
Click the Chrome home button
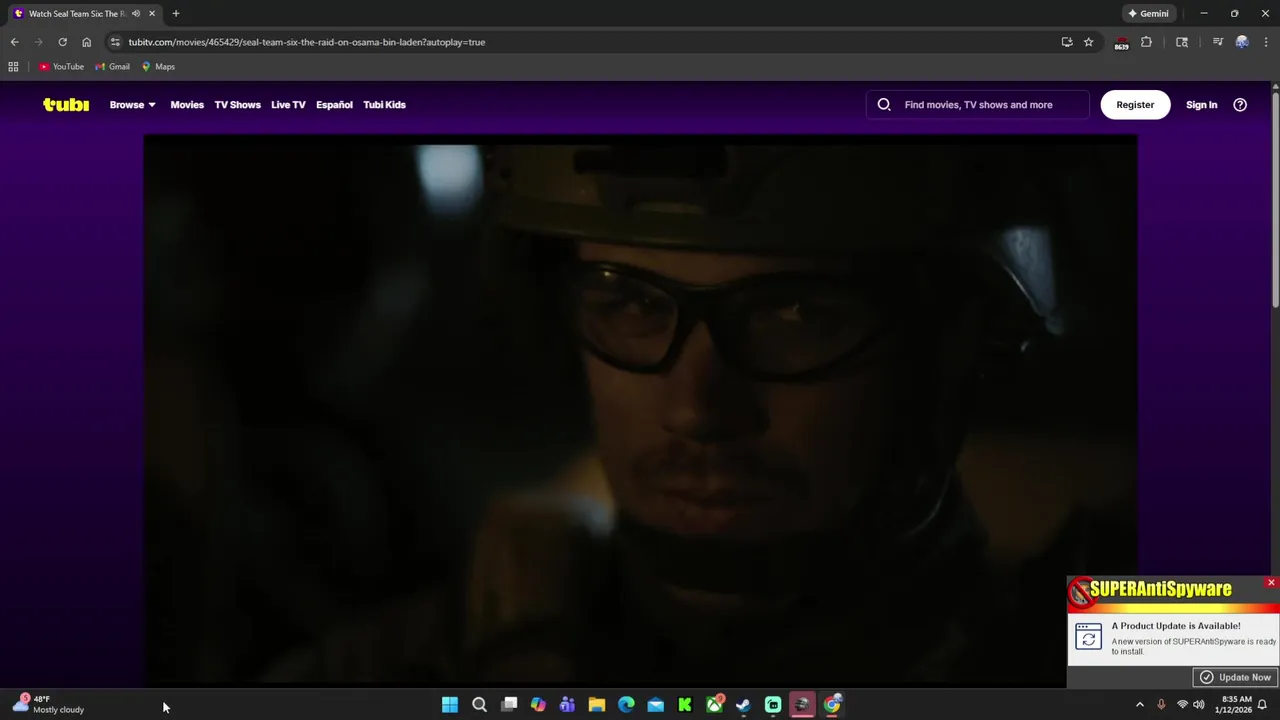coord(86,42)
